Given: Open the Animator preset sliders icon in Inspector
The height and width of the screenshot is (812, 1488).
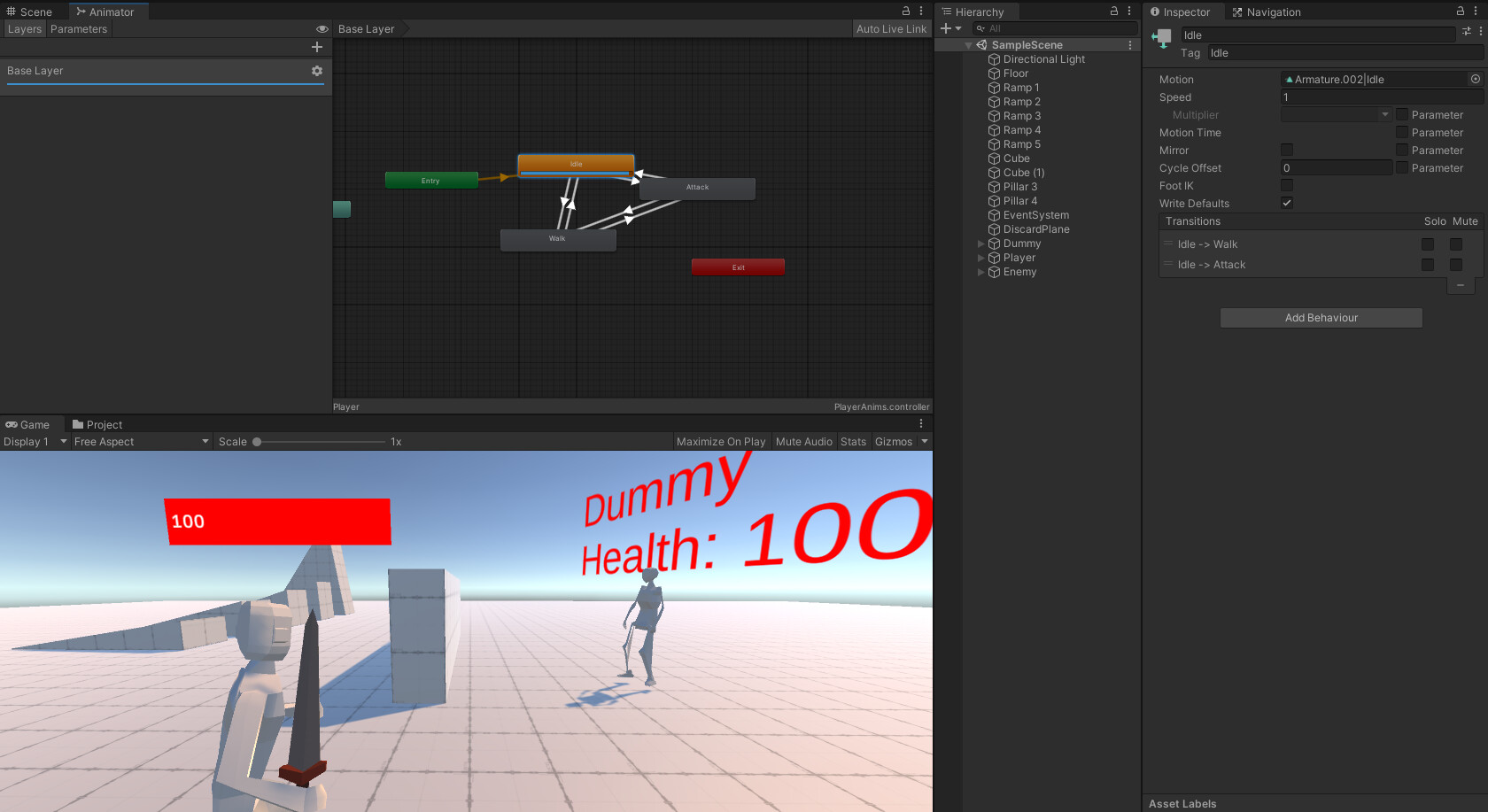Looking at the screenshot, I should tap(1466, 32).
